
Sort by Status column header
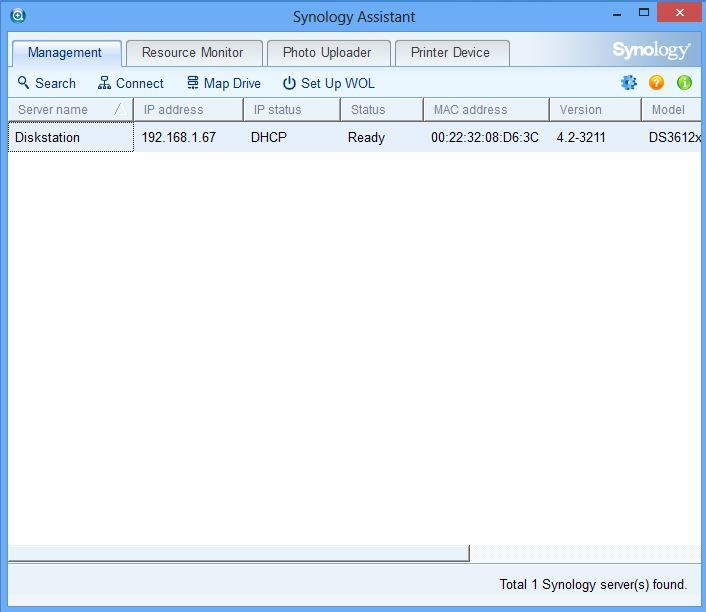[x=382, y=109]
